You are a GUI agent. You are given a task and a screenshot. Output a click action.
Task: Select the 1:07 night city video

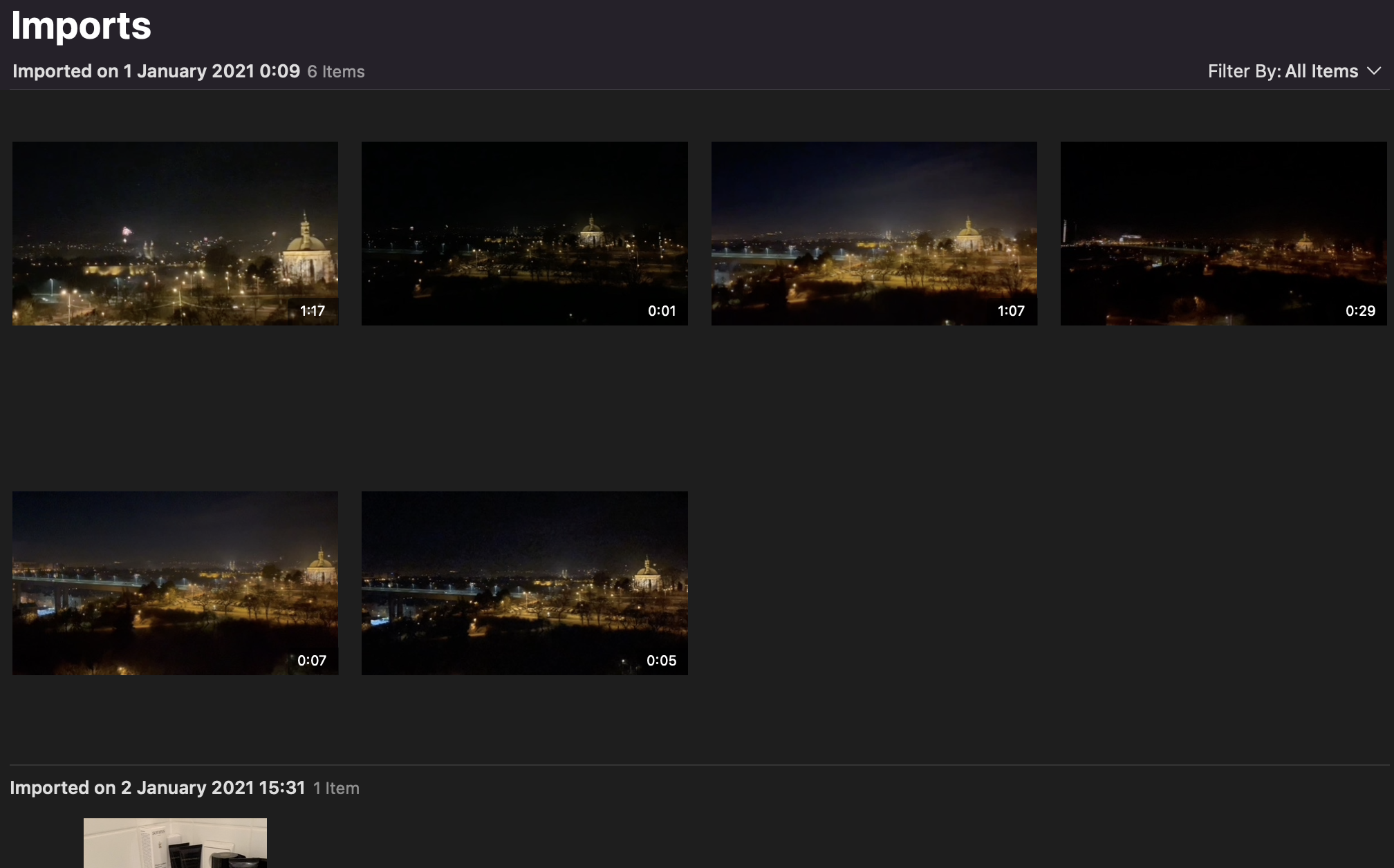tap(874, 233)
